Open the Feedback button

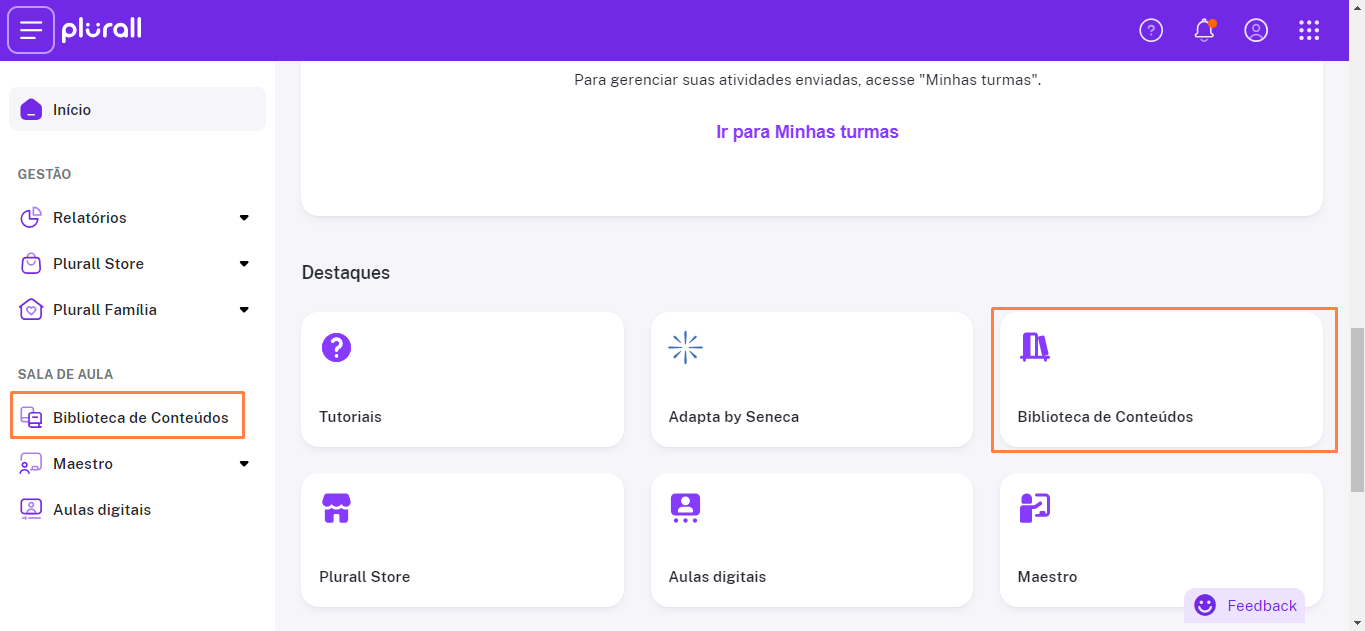tap(1245, 605)
